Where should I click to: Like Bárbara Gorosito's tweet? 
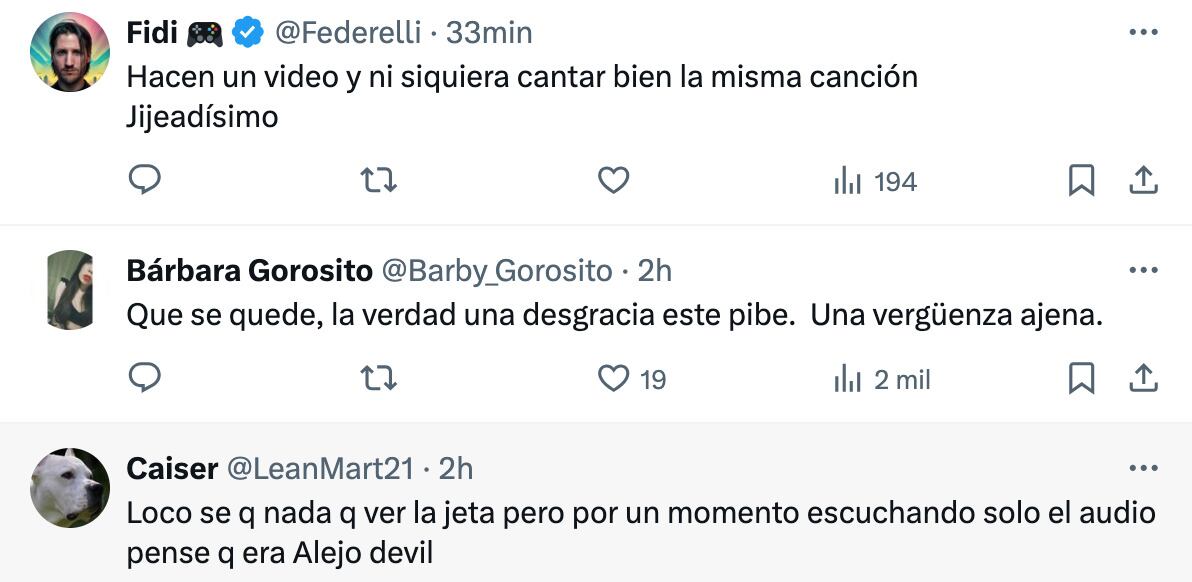613,378
